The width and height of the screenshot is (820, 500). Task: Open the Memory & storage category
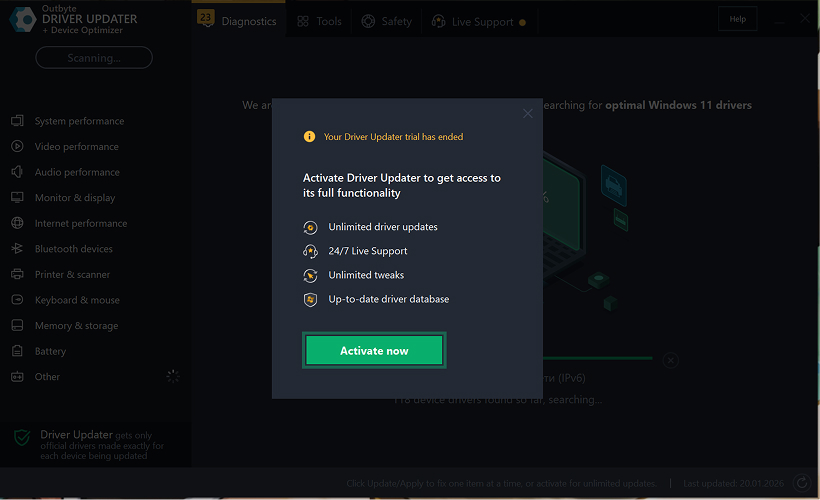76,326
